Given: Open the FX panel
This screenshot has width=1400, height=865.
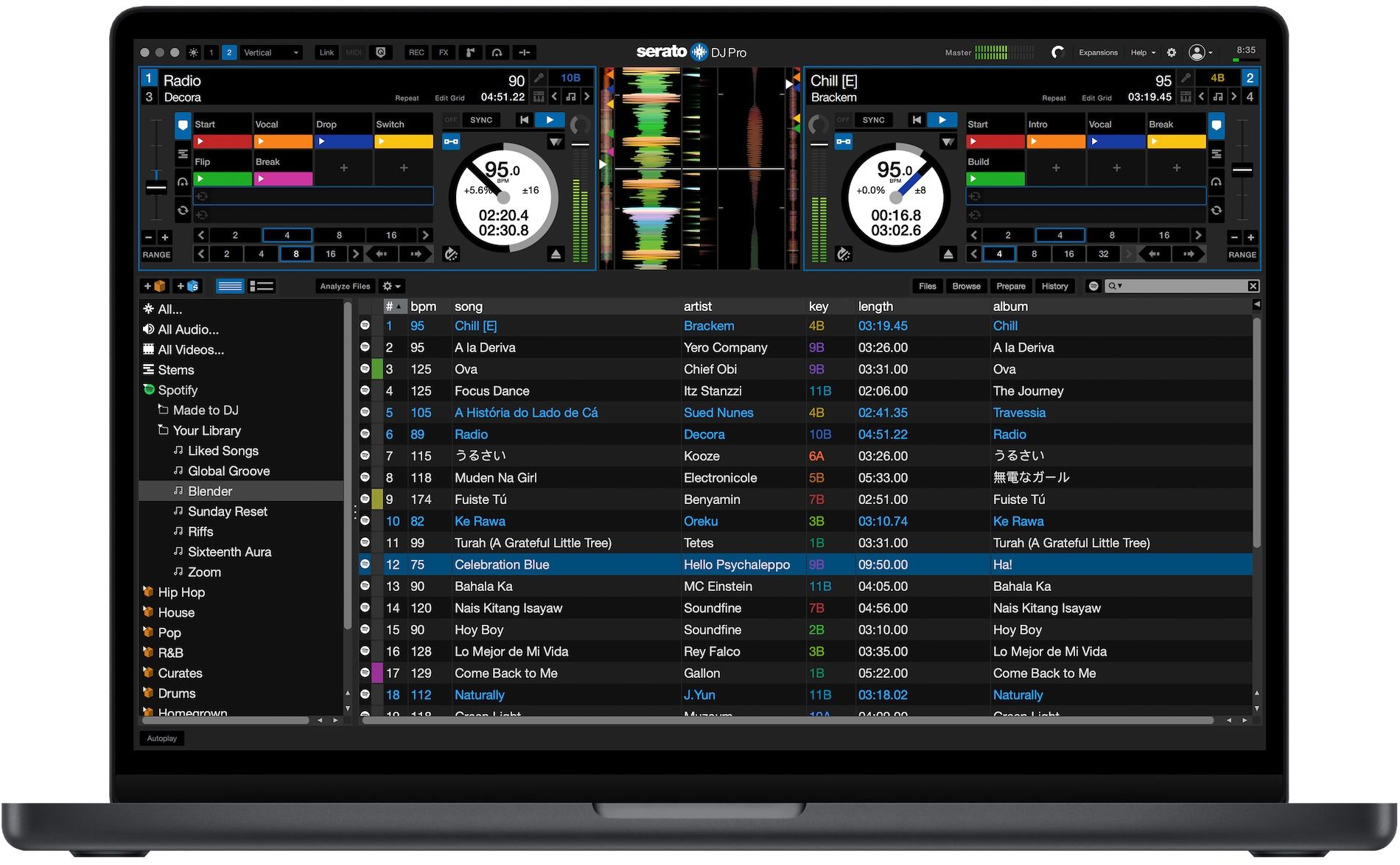Looking at the screenshot, I should click(444, 52).
